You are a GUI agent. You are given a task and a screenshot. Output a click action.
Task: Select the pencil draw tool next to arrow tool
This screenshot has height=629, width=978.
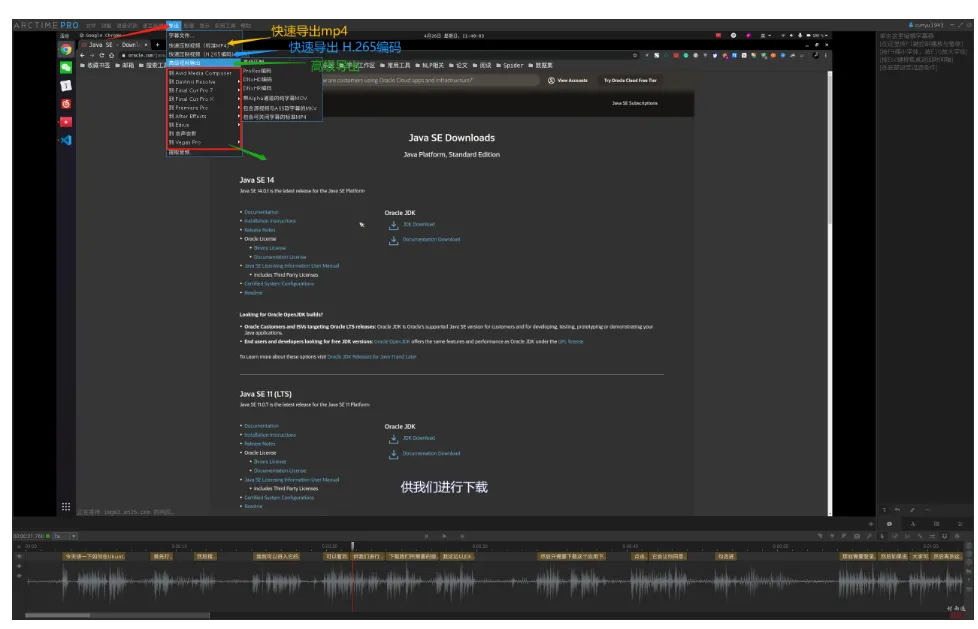click(895, 536)
